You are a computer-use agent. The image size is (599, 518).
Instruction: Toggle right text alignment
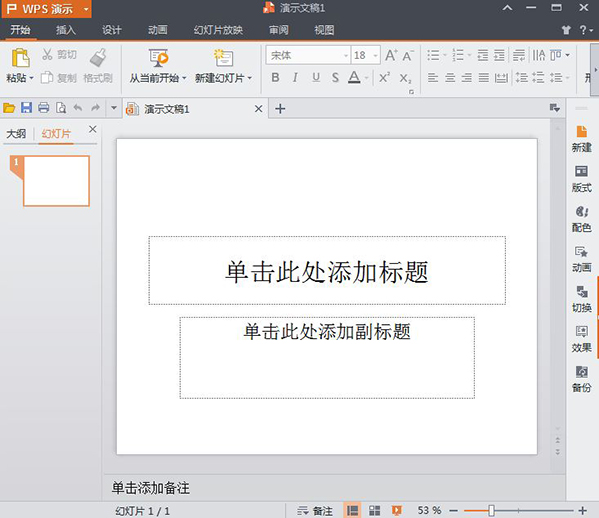pos(466,78)
